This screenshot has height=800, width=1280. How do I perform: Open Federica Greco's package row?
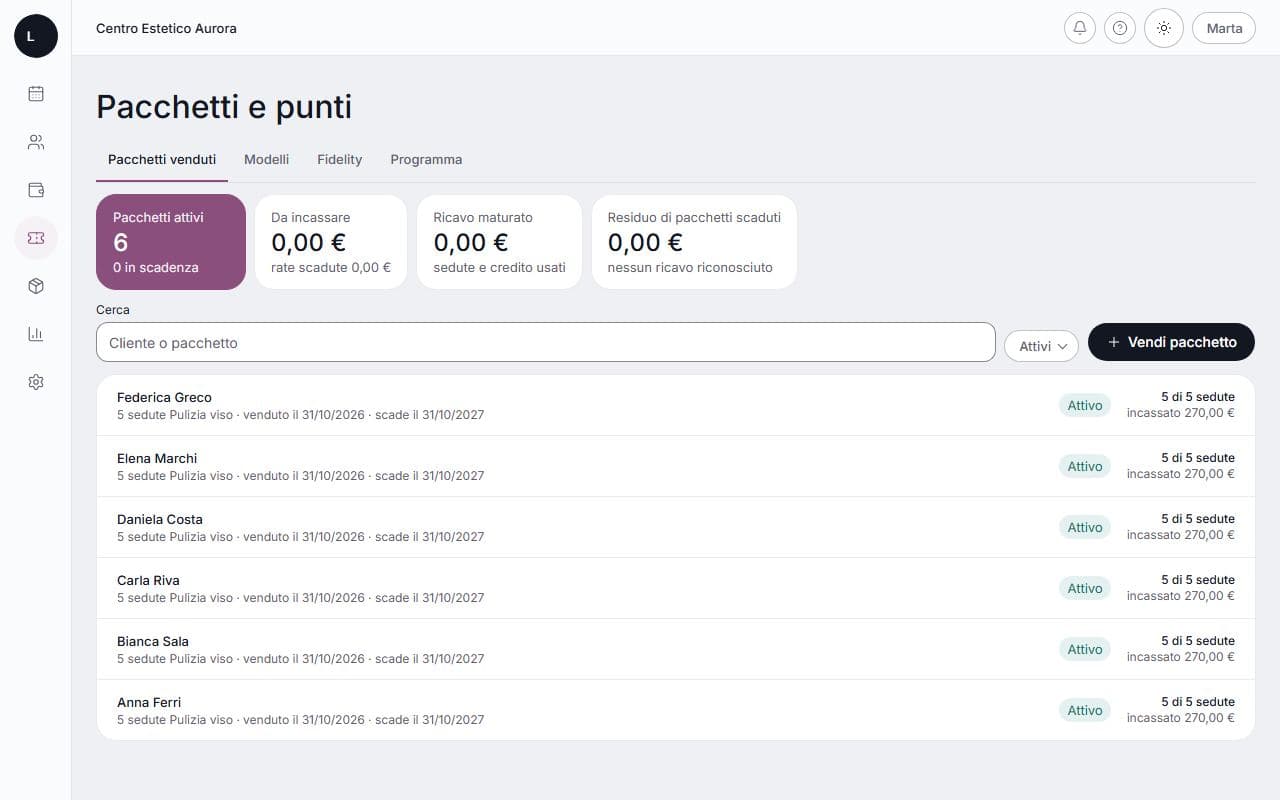(x=676, y=405)
